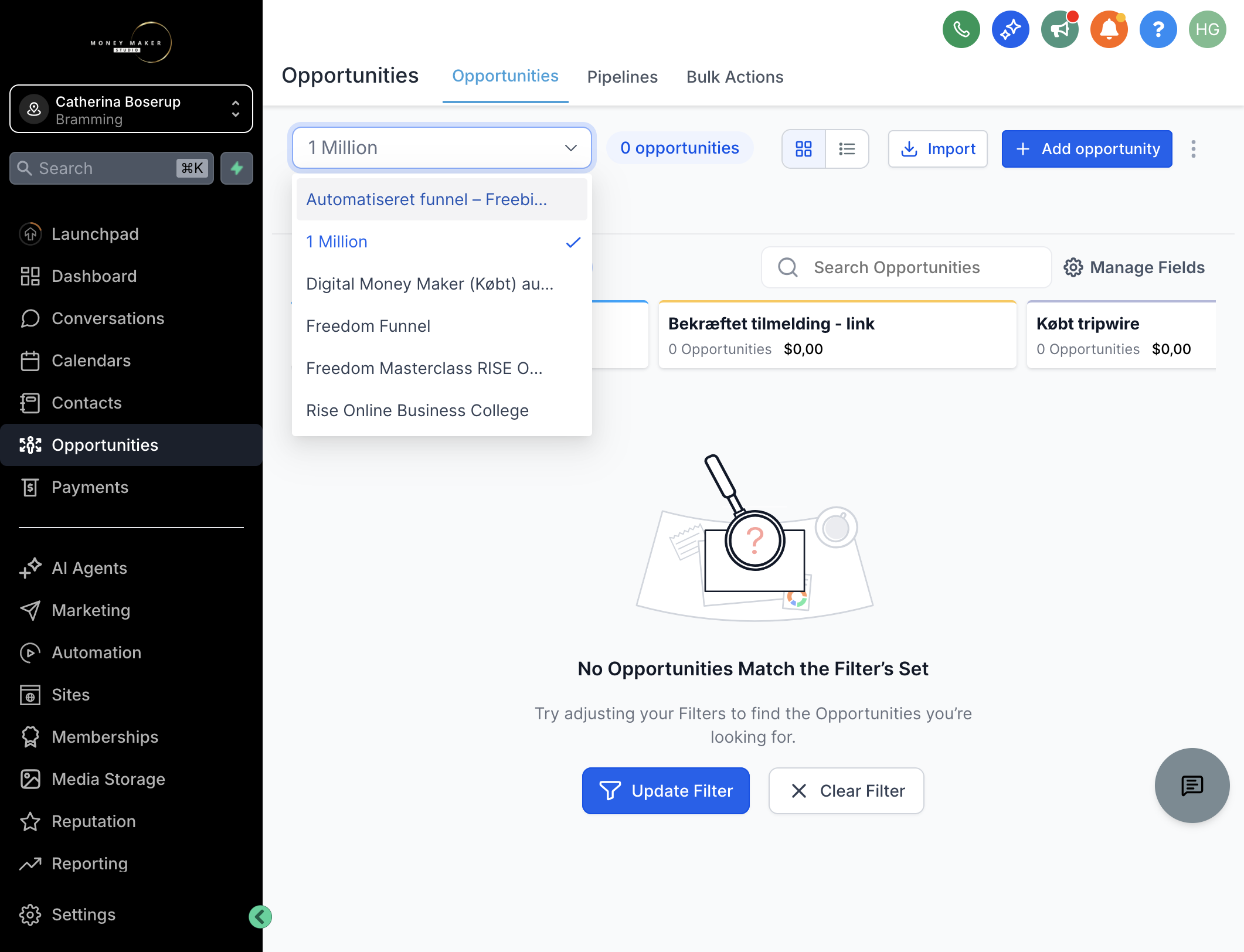Viewport: 1244px width, 952px height.
Task: Click the sidebar Search box
Action: click(111, 168)
